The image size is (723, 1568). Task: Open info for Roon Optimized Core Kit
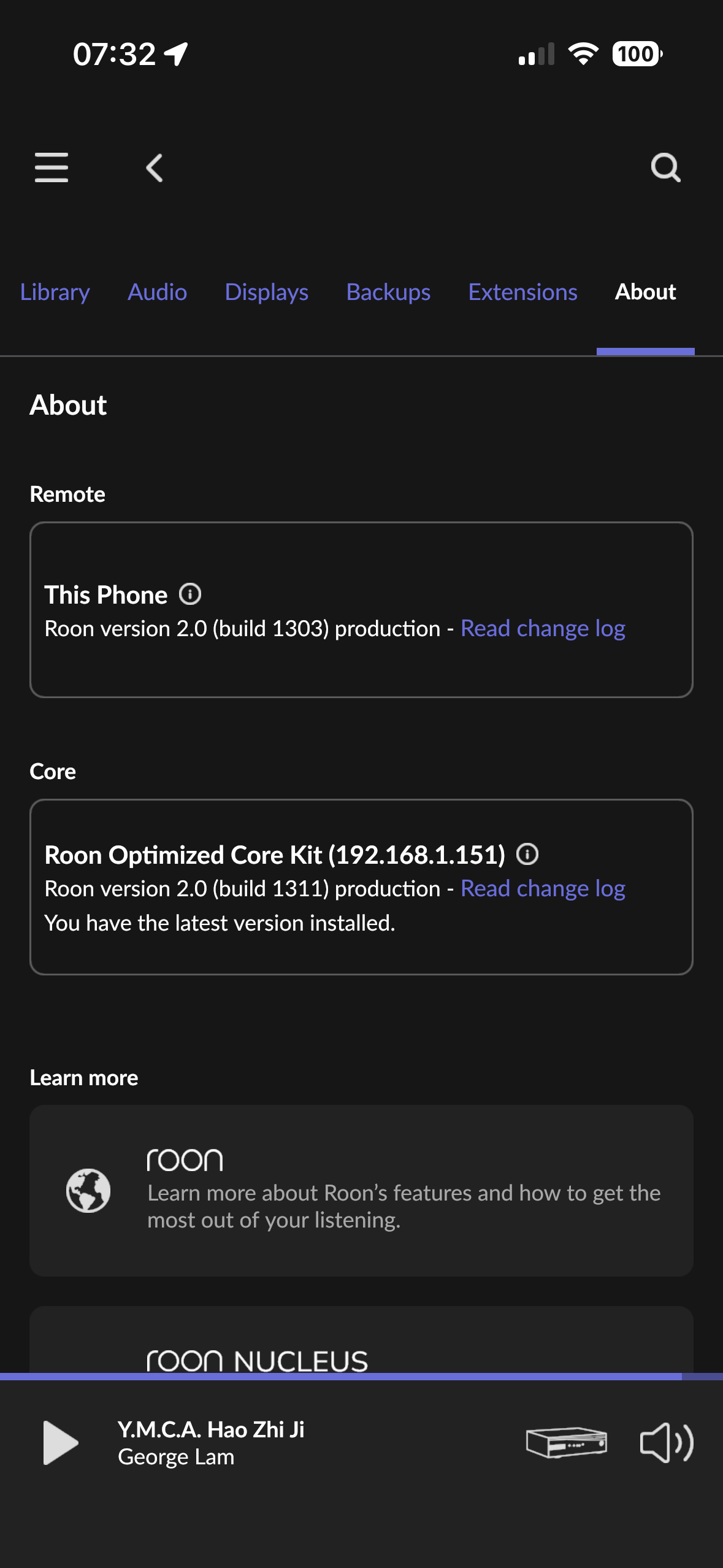[527, 854]
